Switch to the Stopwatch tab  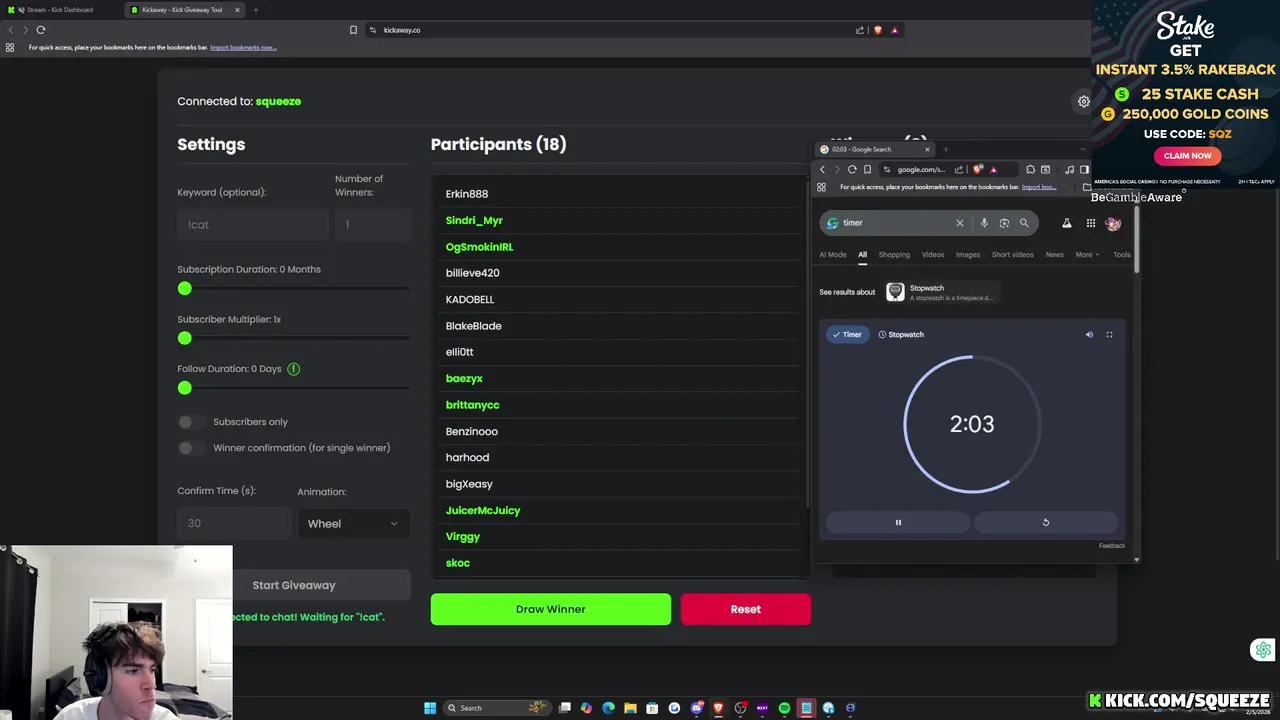(900, 335)
